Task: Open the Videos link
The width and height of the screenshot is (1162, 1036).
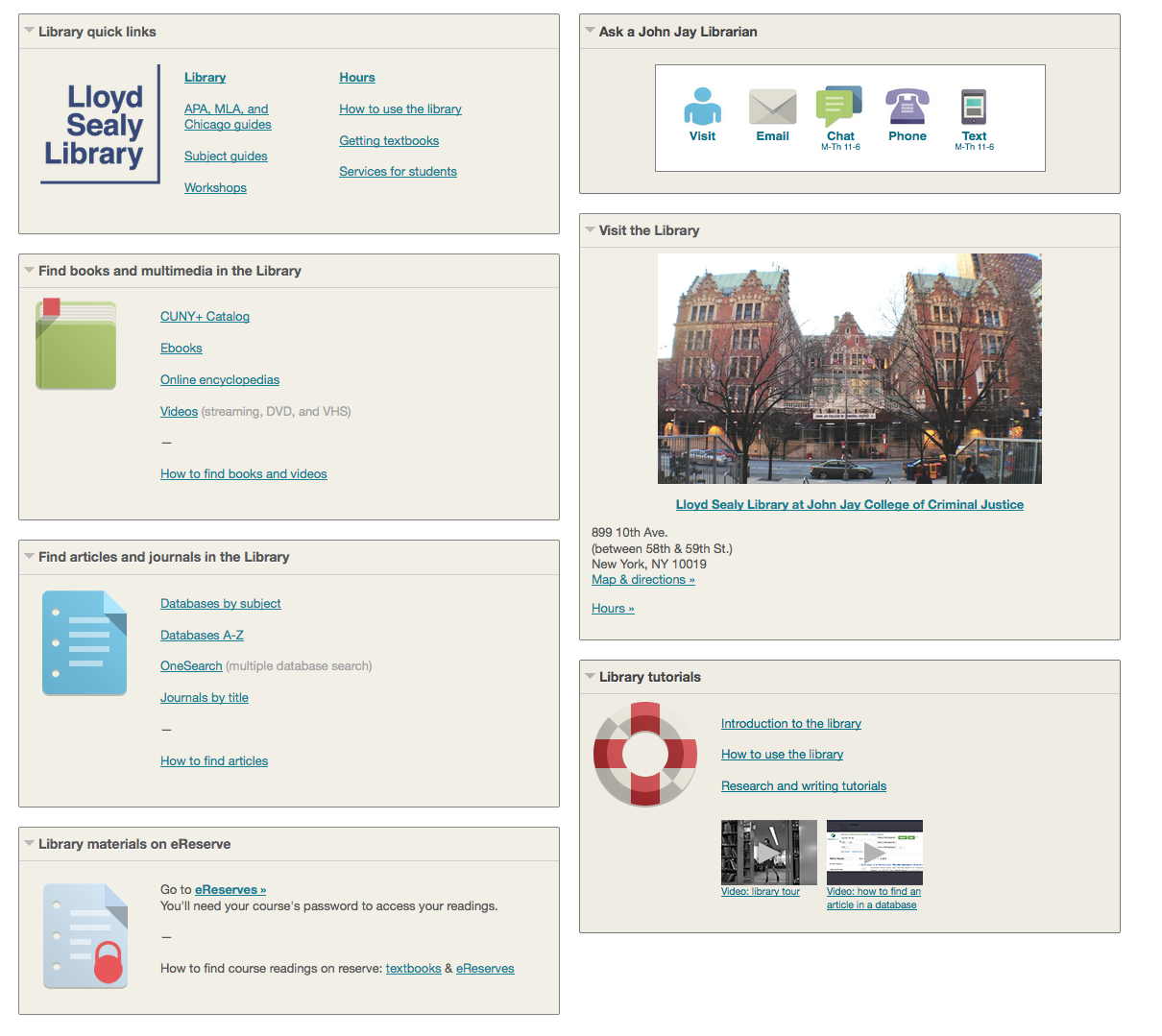Action: pos(179,411)
